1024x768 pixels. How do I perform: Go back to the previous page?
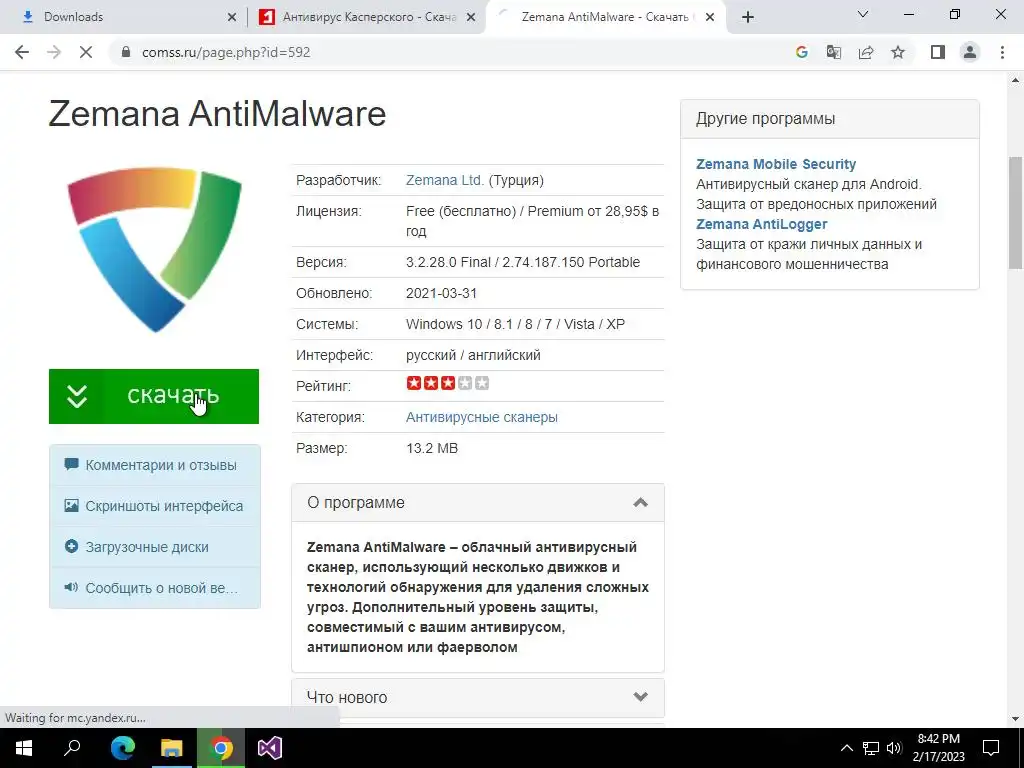pyautogui.click(x=22, y=52)
